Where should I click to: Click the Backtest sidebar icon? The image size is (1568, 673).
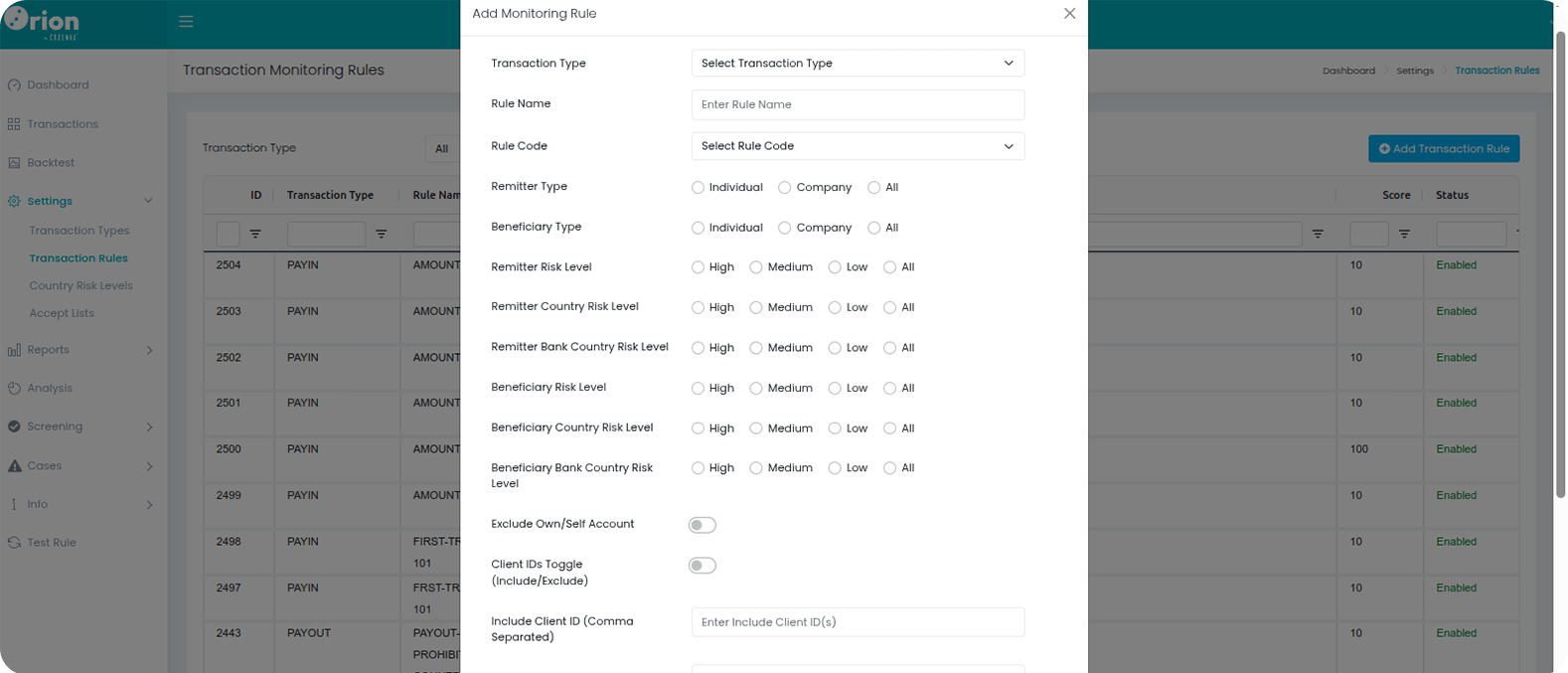[14, 163]
